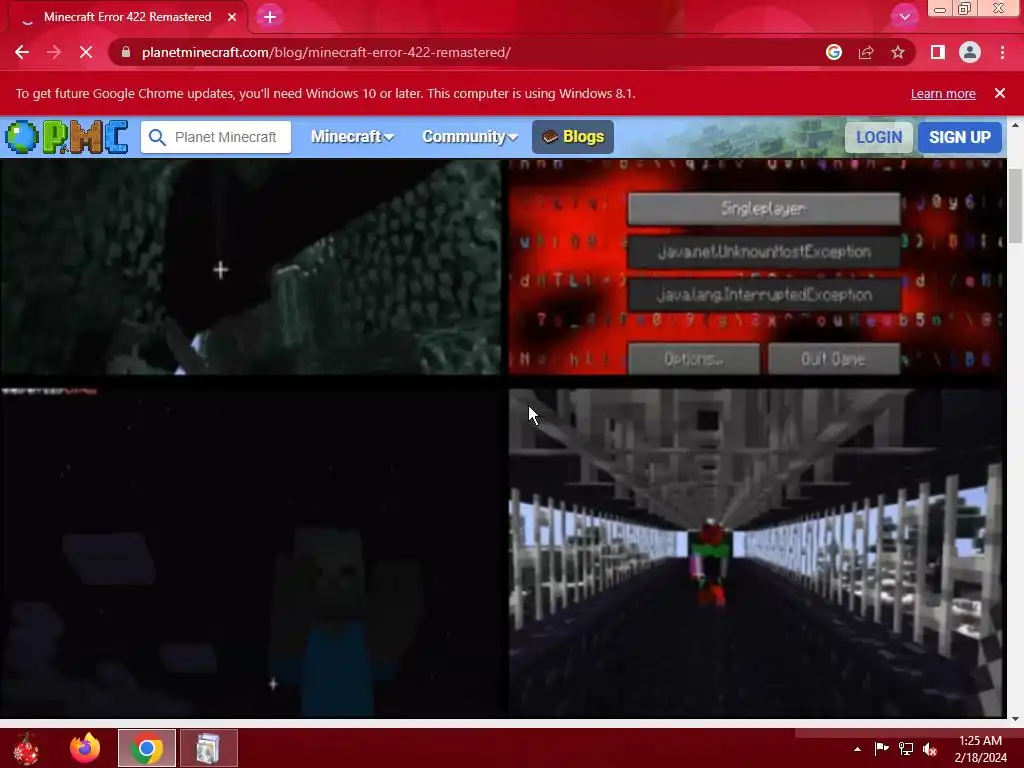Click the search magnifier icon
The image size is (1024, 768).
coord(157,137)
